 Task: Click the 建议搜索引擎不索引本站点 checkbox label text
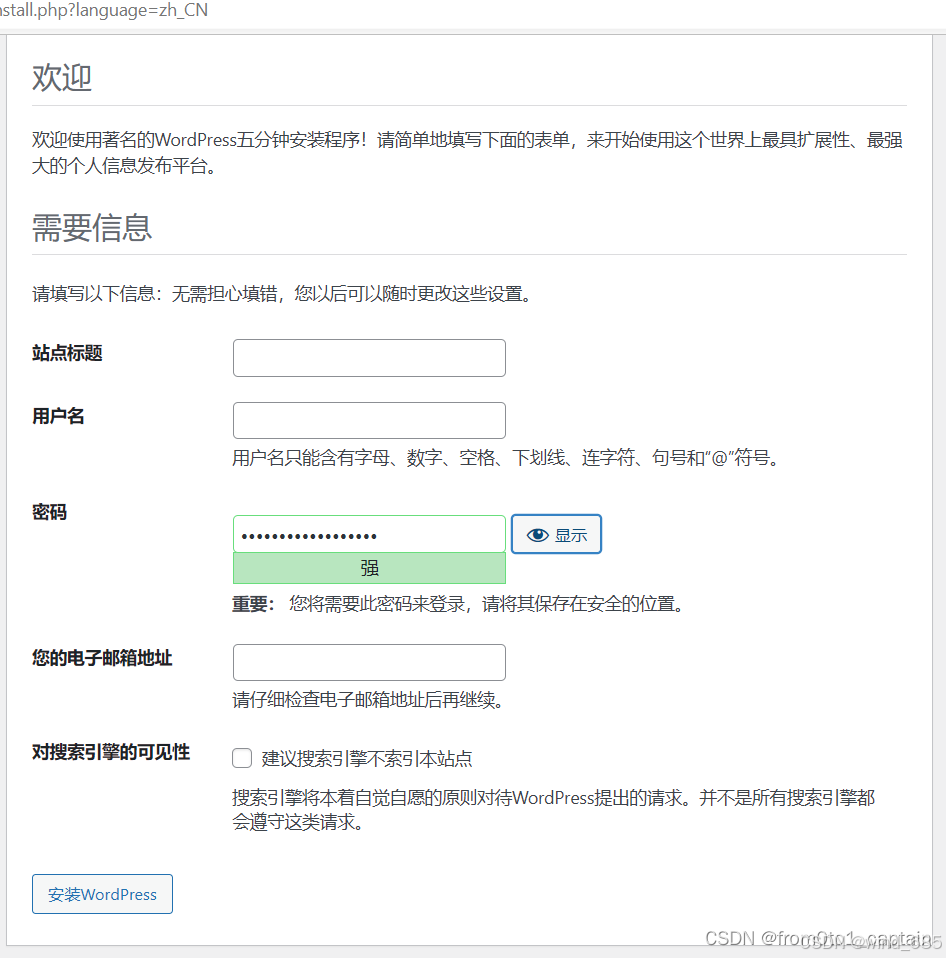click(x=367, y=759)
